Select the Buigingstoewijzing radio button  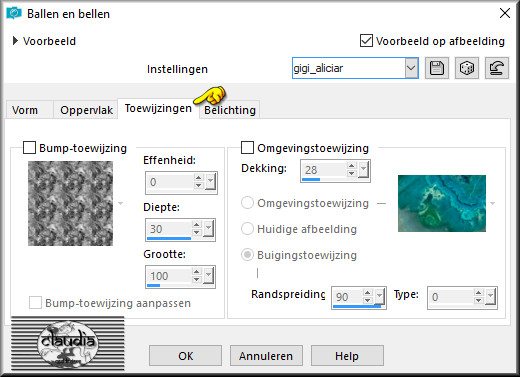247,255
